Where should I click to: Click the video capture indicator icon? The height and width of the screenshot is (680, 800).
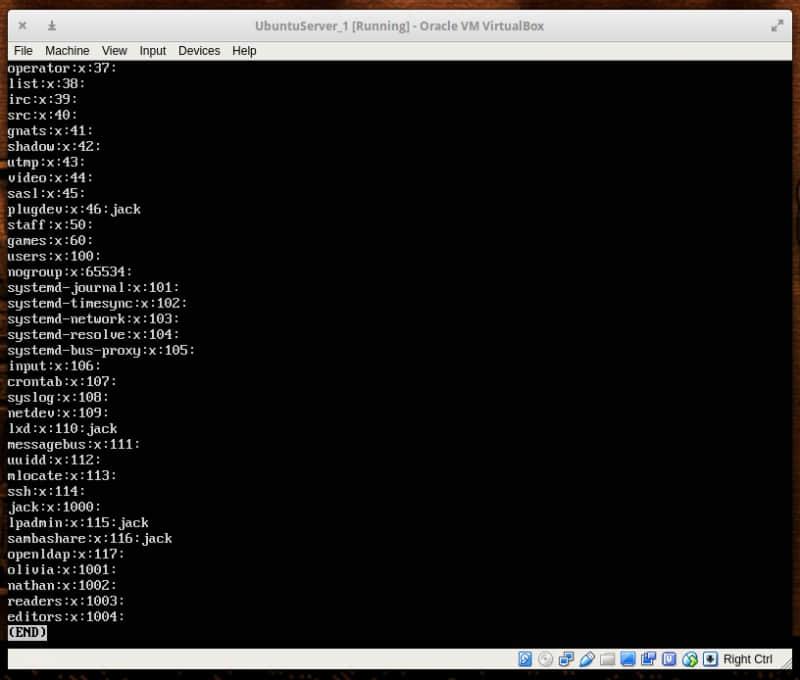click(649, 659)
